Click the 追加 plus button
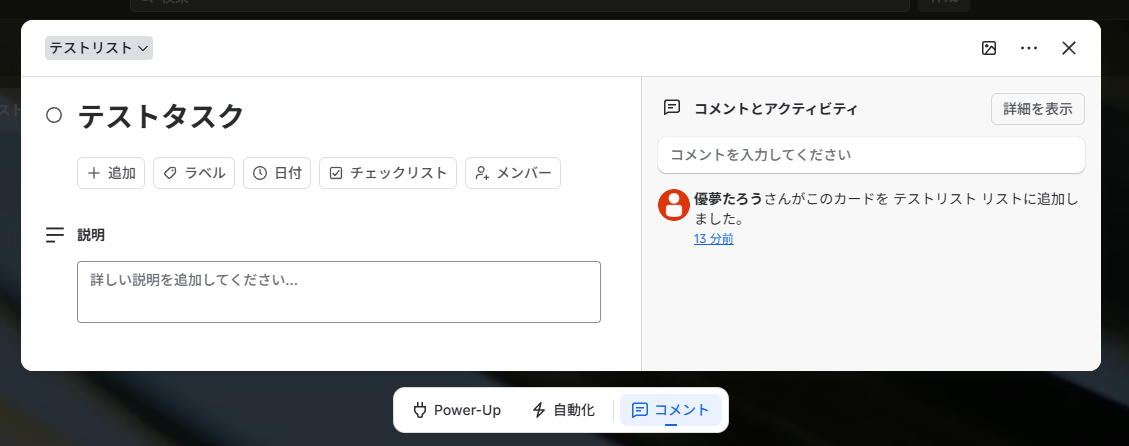1129x446 pixels. [x=111, y=173]
